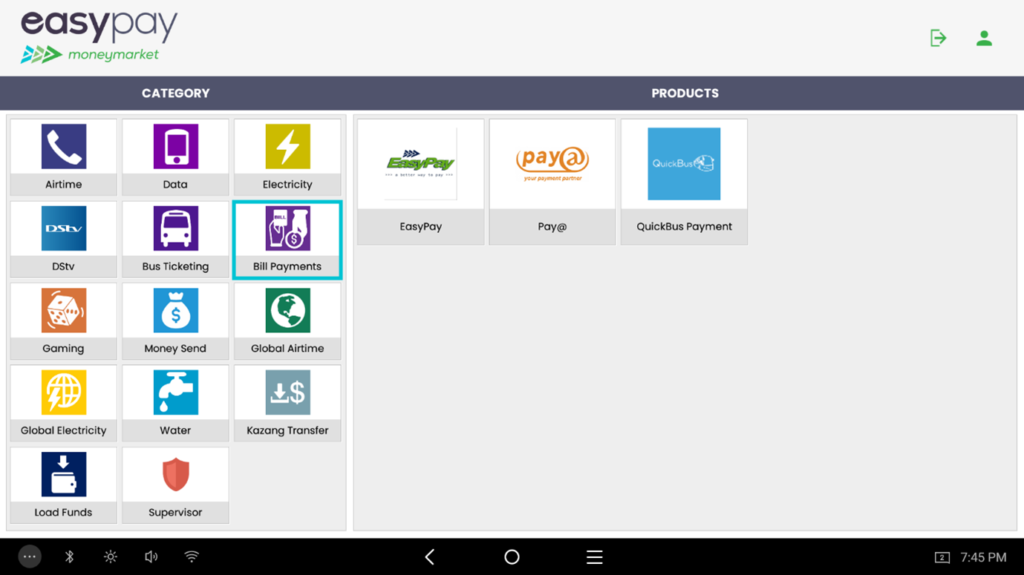This screenshot has width=1024, height=575.
Task: Tap the Android home circle button
Action: (512, 557)
